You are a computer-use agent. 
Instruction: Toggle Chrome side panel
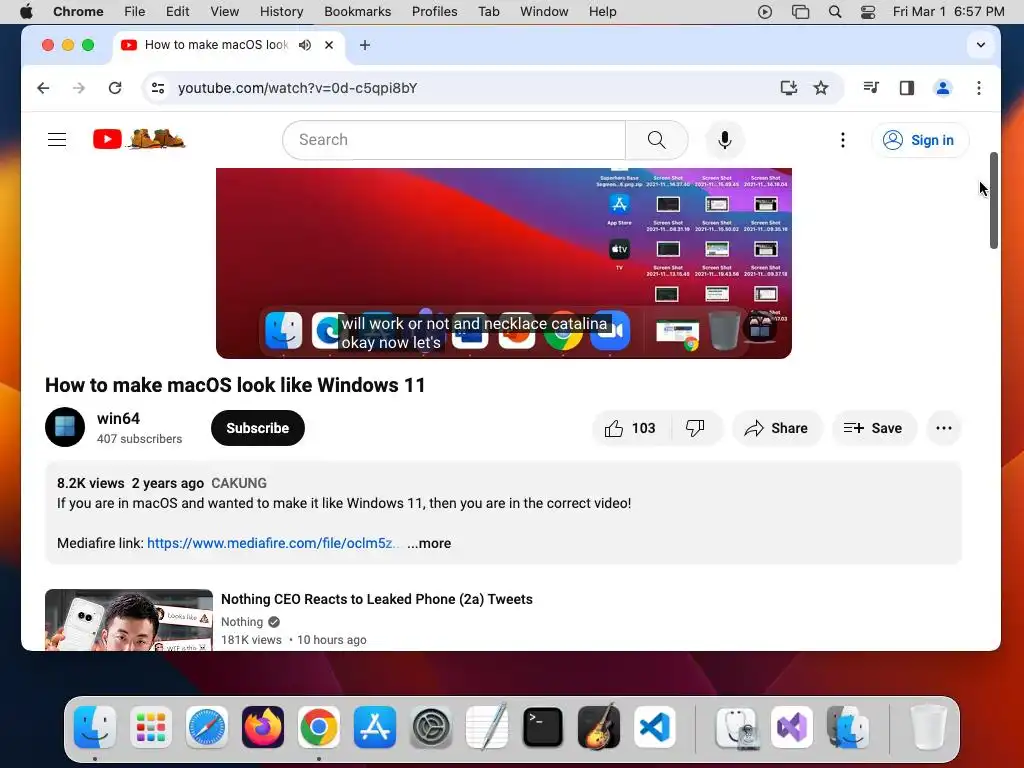tap(906, 88)
